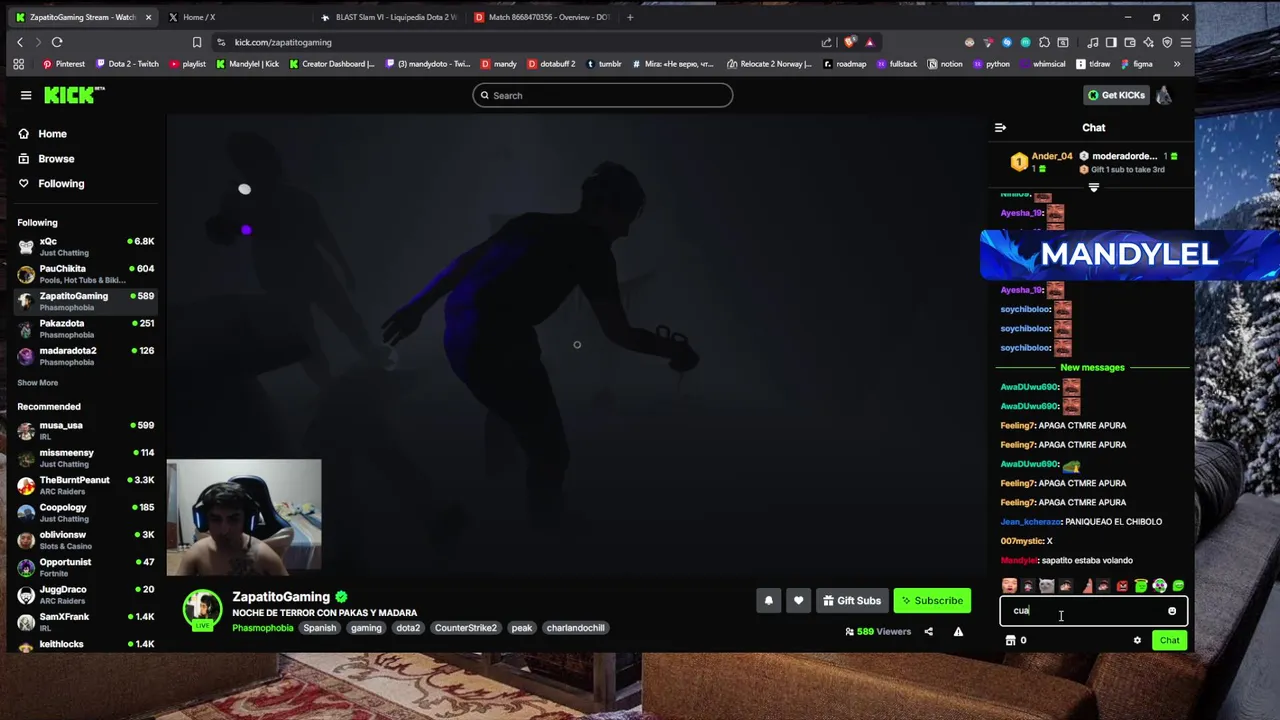Click the heart follow icon
Viewport: 1280px width, 720px height.
[x=798, y=601]
